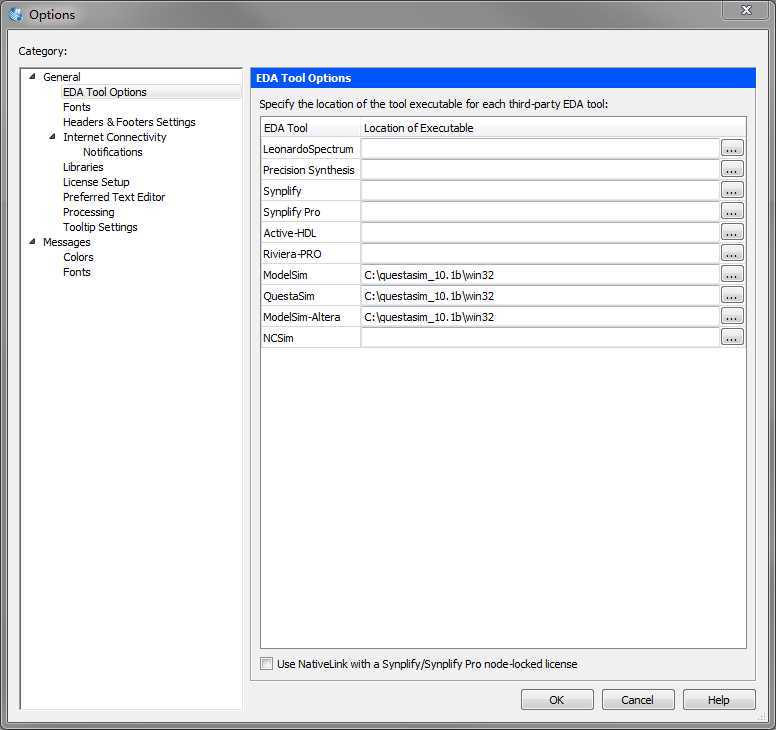Select Fonts under Messages category
This screenshot has width=776, height=730.
click(77, 272)
